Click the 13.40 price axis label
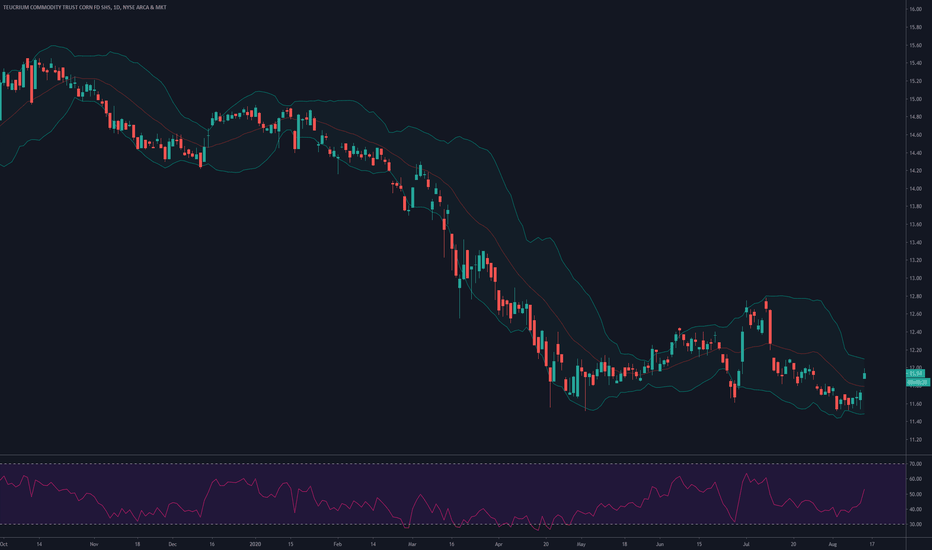This screenshot has height=550, width=932. 915,243
